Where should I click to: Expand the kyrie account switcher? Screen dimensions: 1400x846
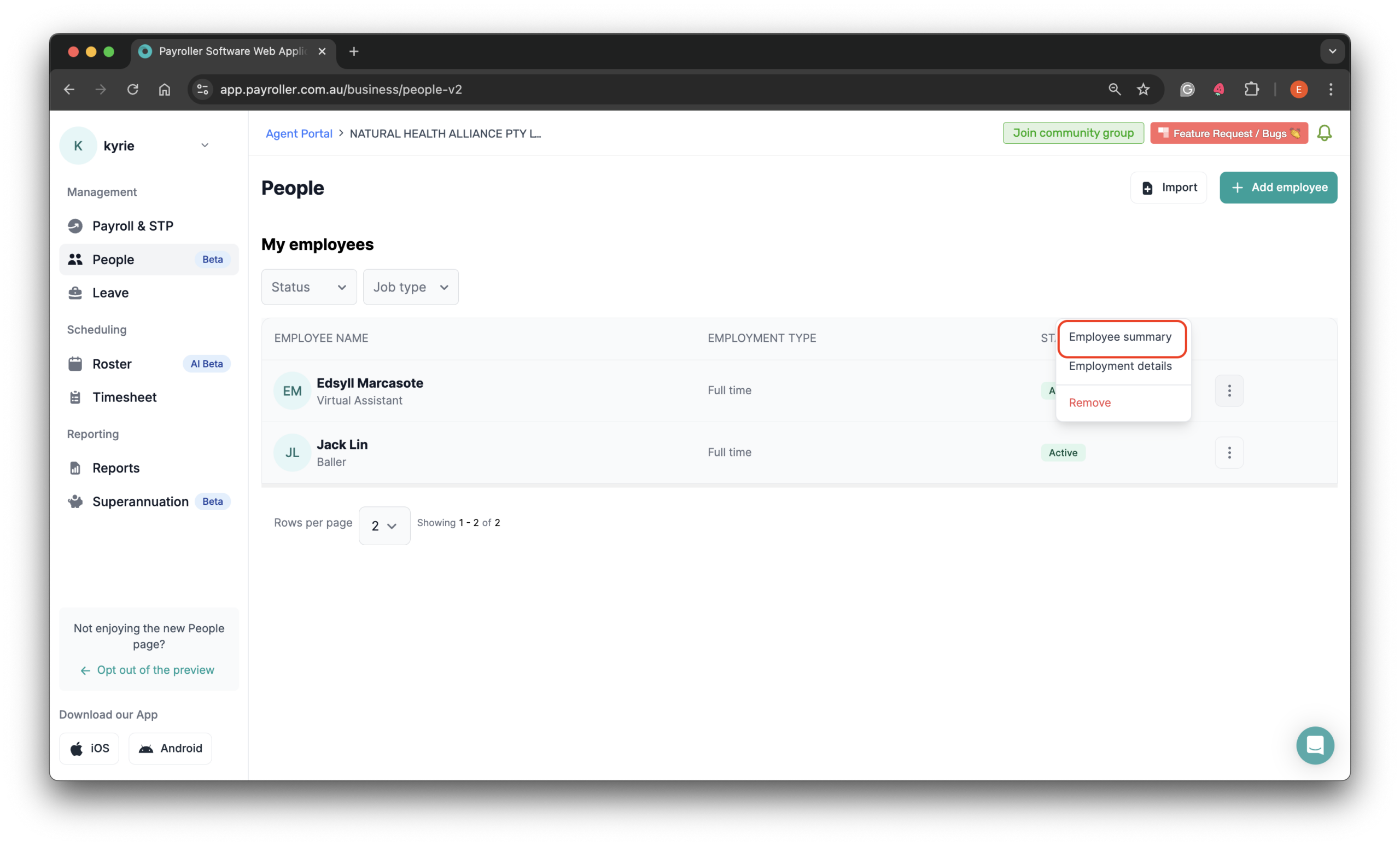pyautogui.click(x=204, y=145)
